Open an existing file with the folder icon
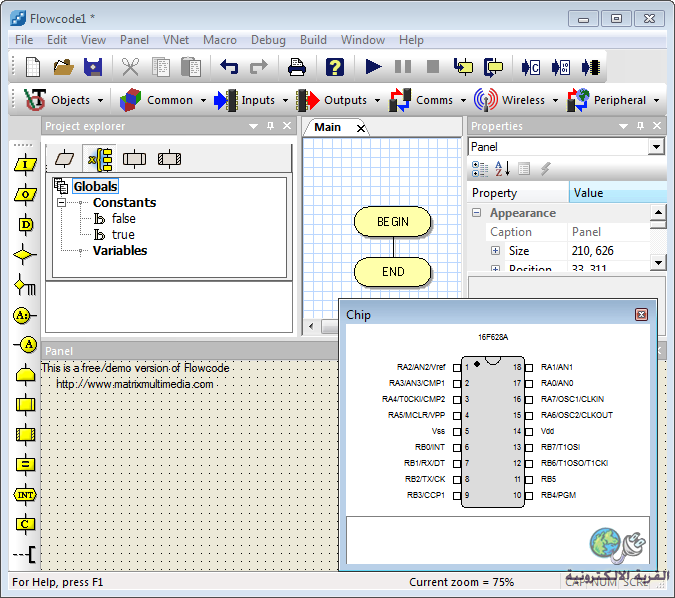 tap(63, 67)
